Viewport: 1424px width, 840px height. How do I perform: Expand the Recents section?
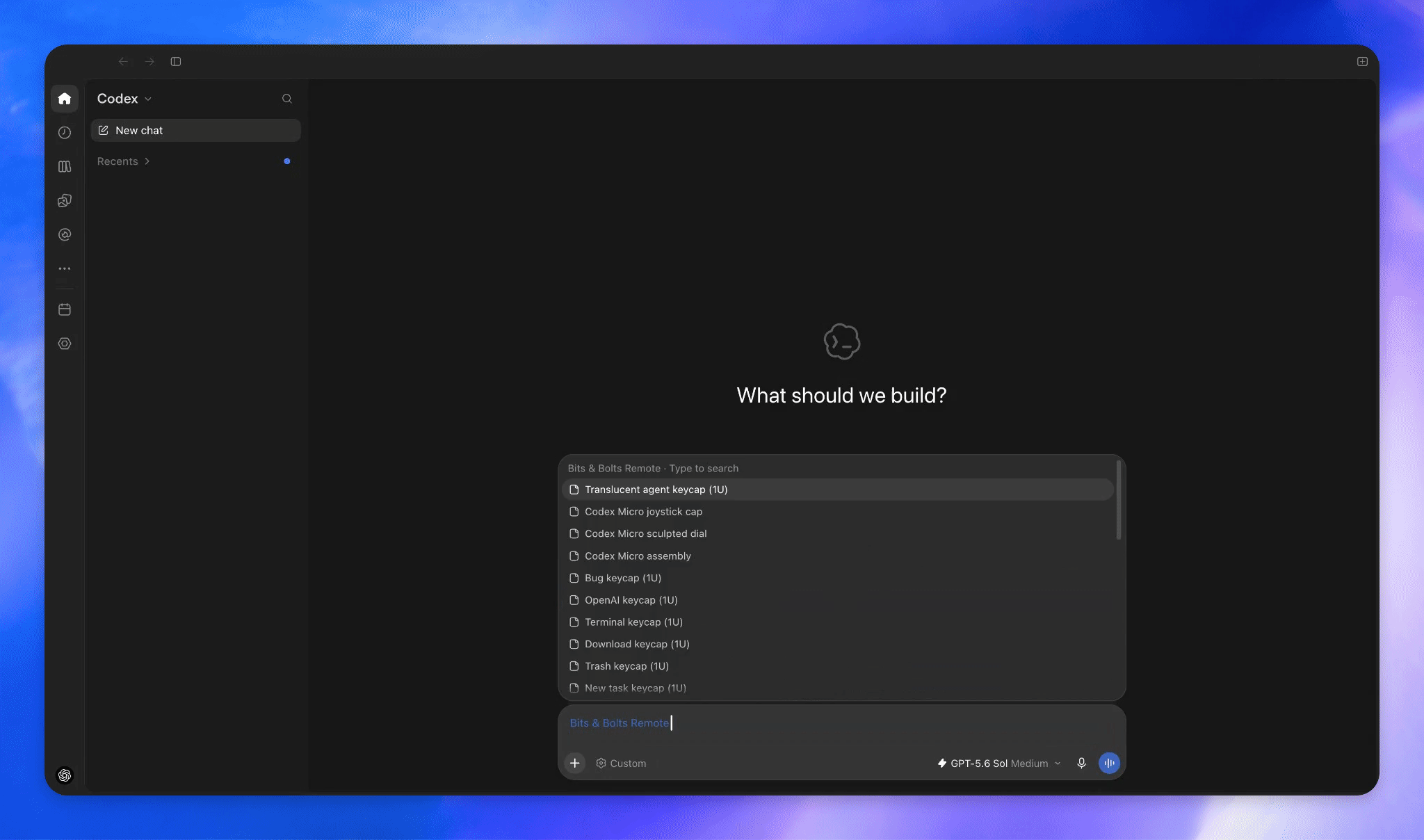click(124, 161)
